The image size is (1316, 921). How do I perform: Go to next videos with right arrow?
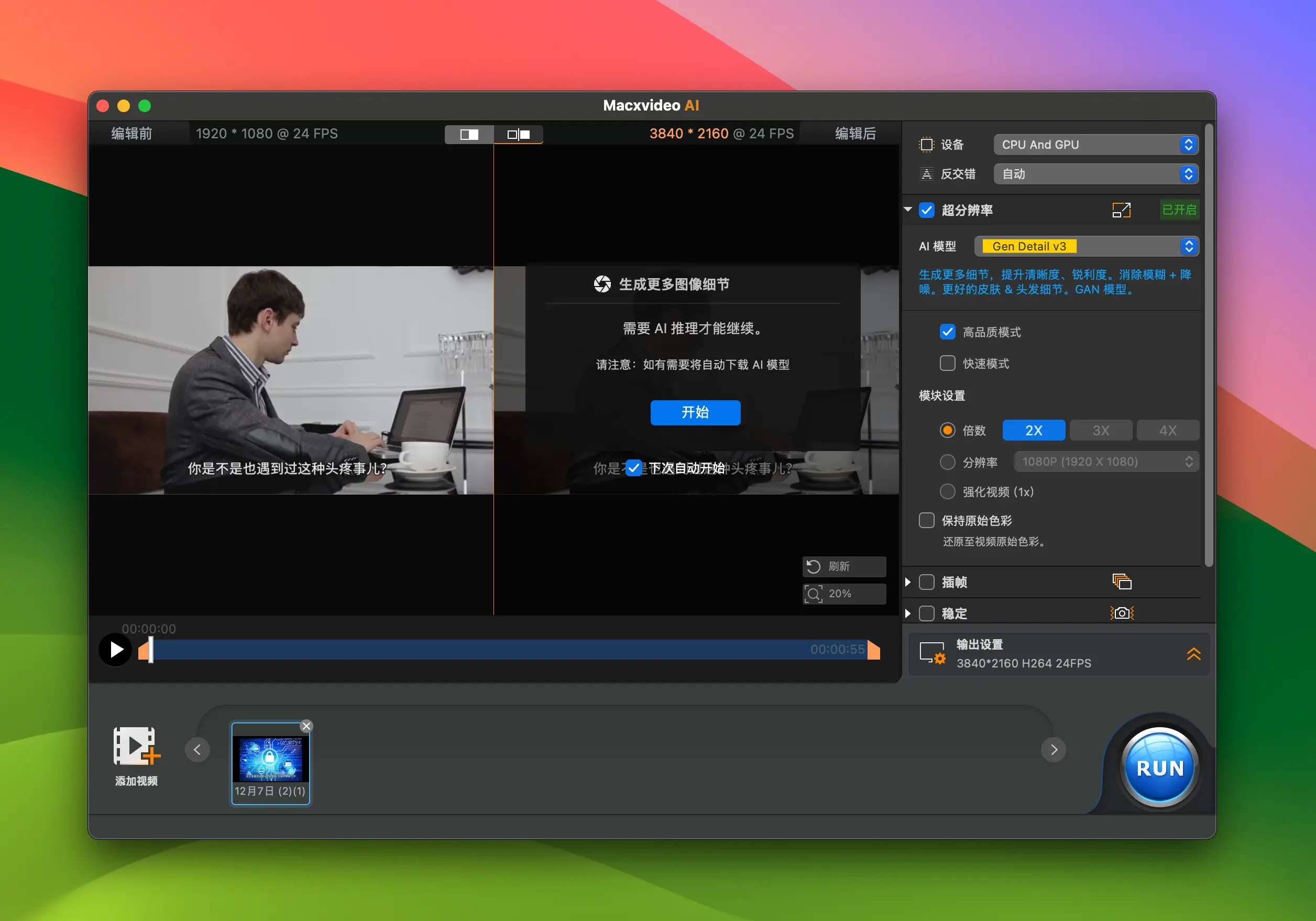1054,750
